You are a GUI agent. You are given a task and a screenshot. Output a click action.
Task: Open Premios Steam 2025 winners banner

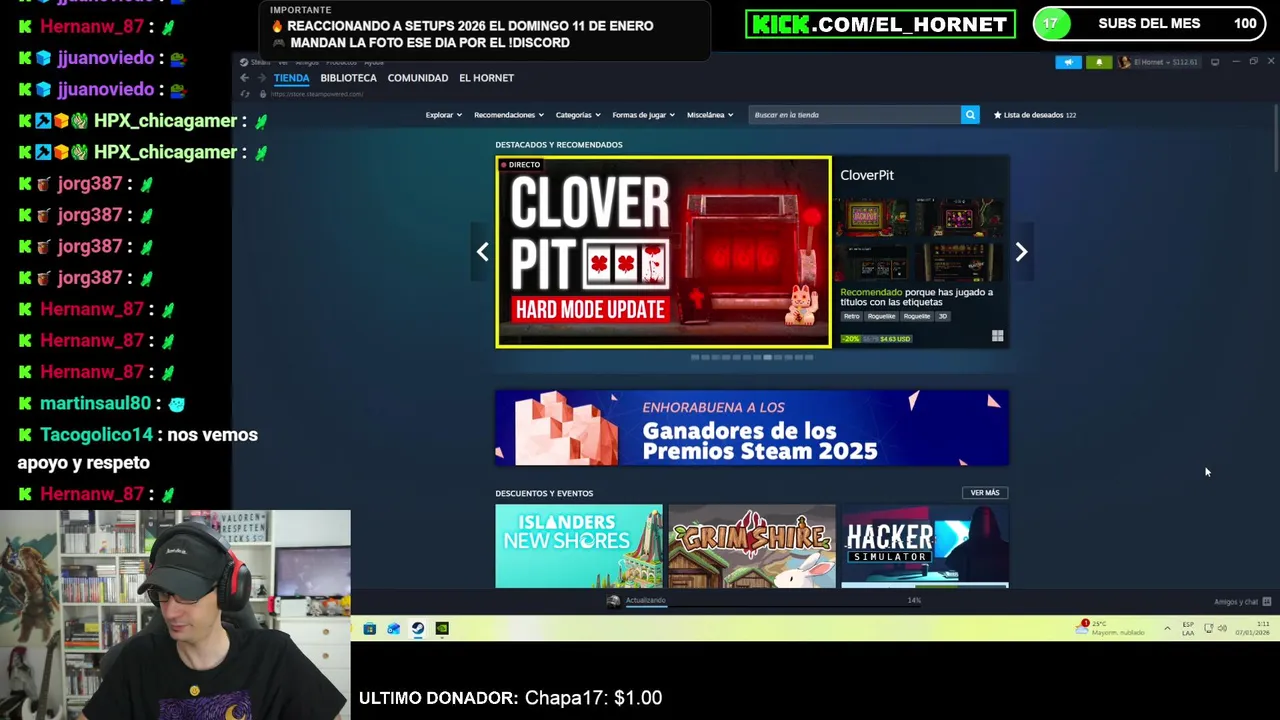(752, 428)
